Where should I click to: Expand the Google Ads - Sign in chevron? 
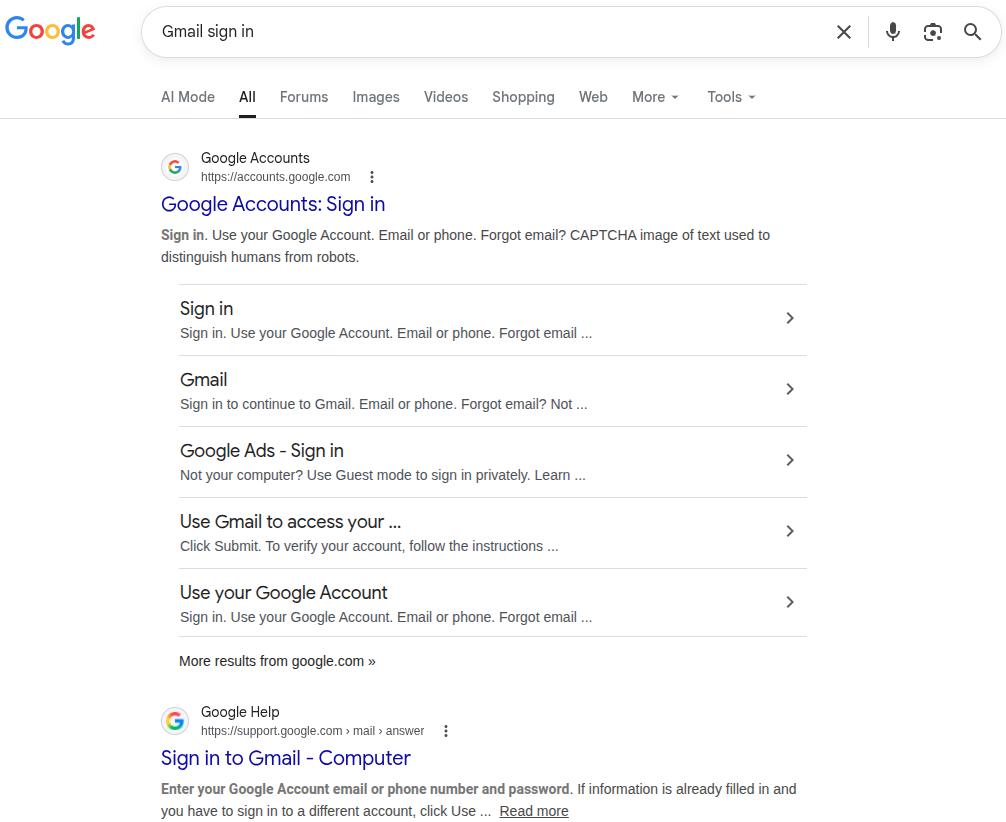pyautogui.click(x=790, y=460)
